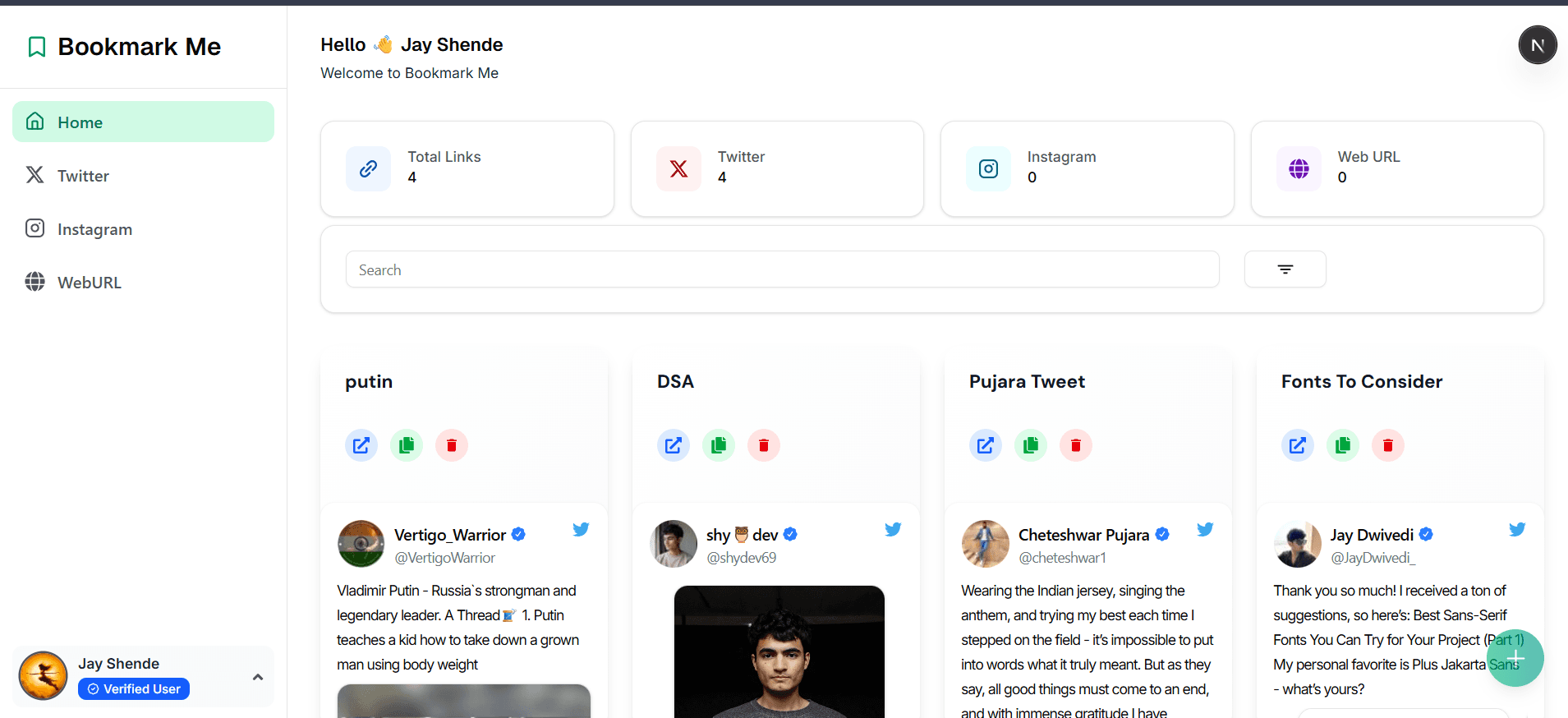Click the @VertigoWarrior handle
This screenshot has height=718, width=1568.
[x=445, y=558]
